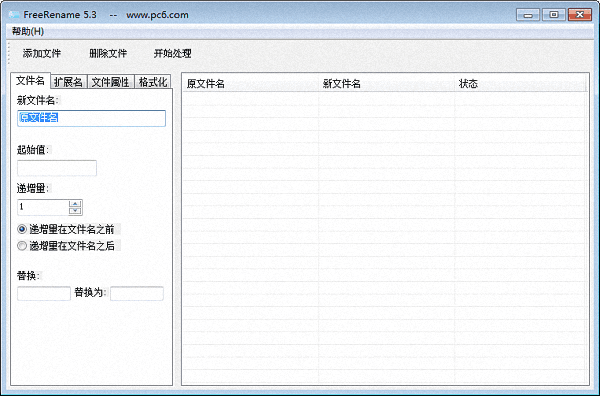Minimize the FreeRename window
The width and height of the screenshot is (600, 396).
click(x=528, y=15)
